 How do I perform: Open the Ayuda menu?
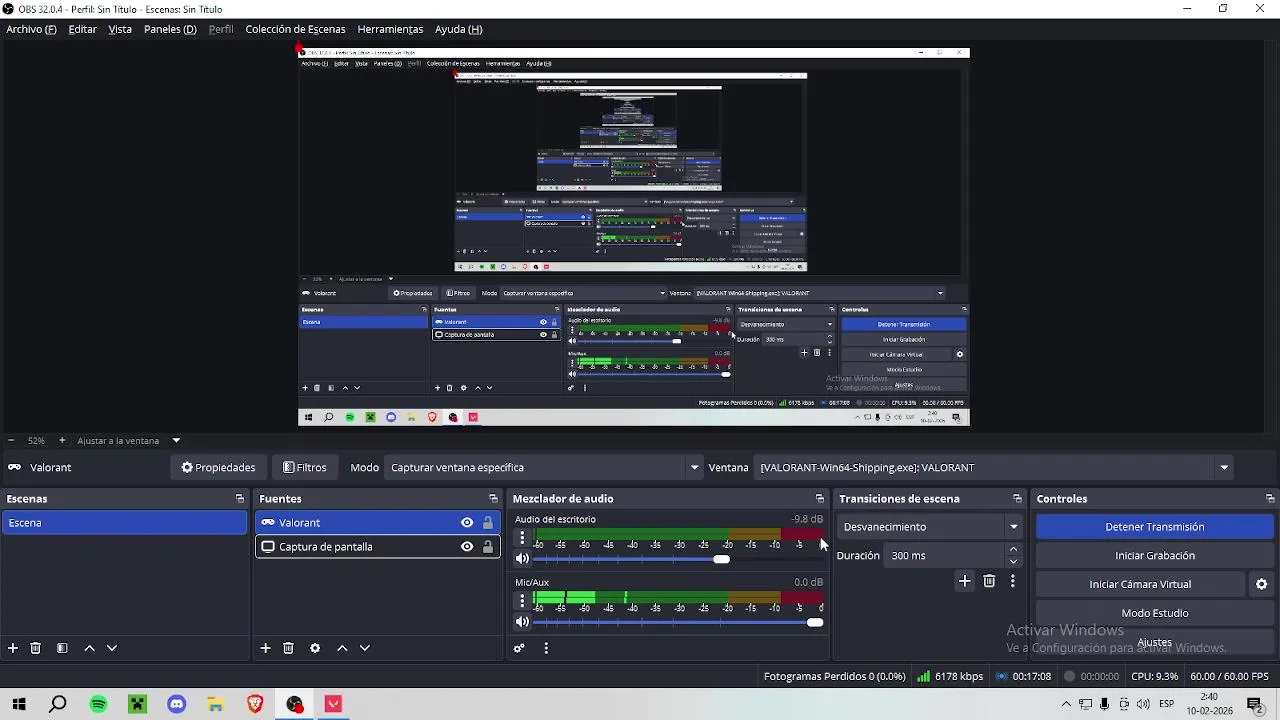[458, 29]
